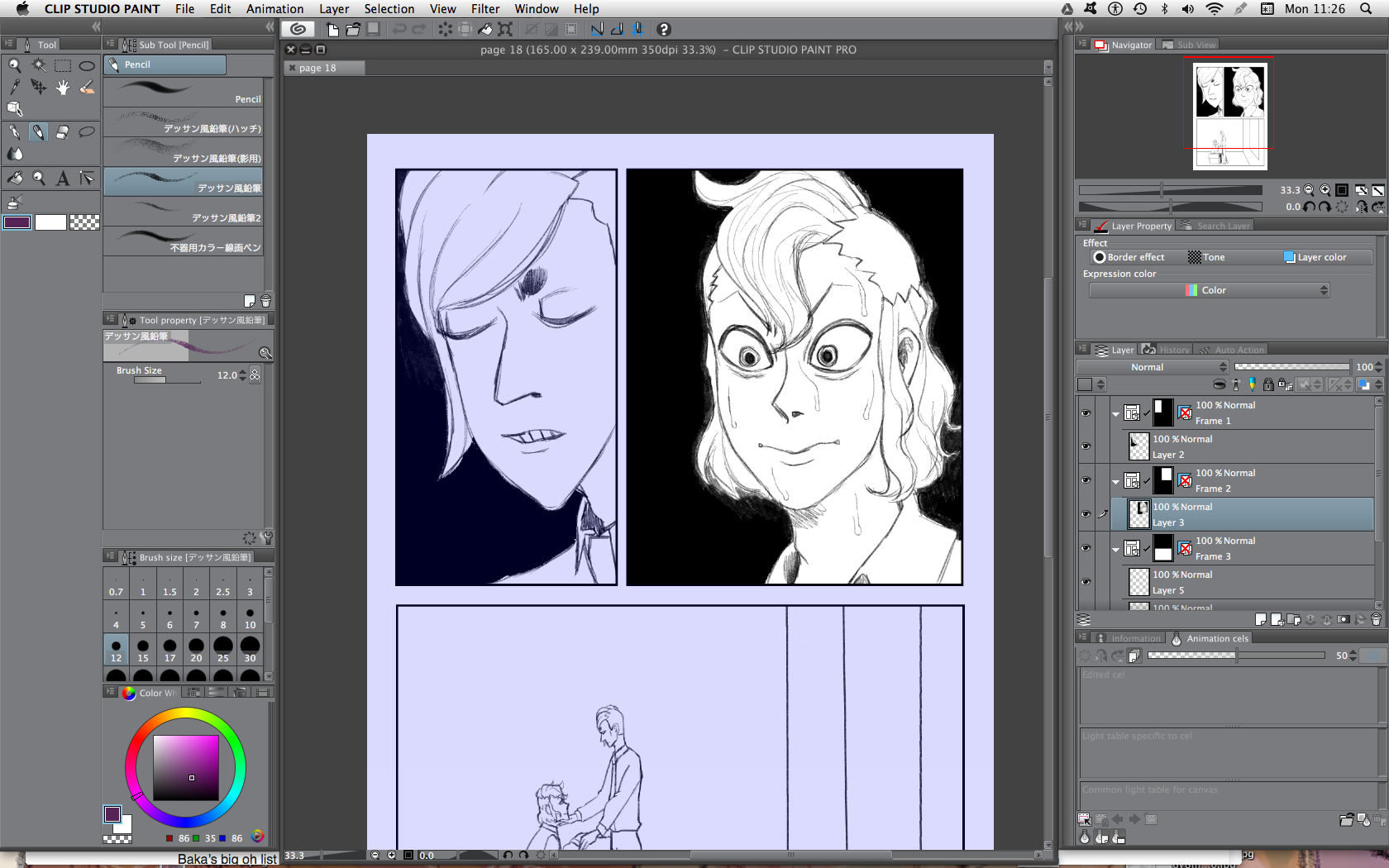
Task: Pick the Eyedropper tool
Action: [15, 87]
